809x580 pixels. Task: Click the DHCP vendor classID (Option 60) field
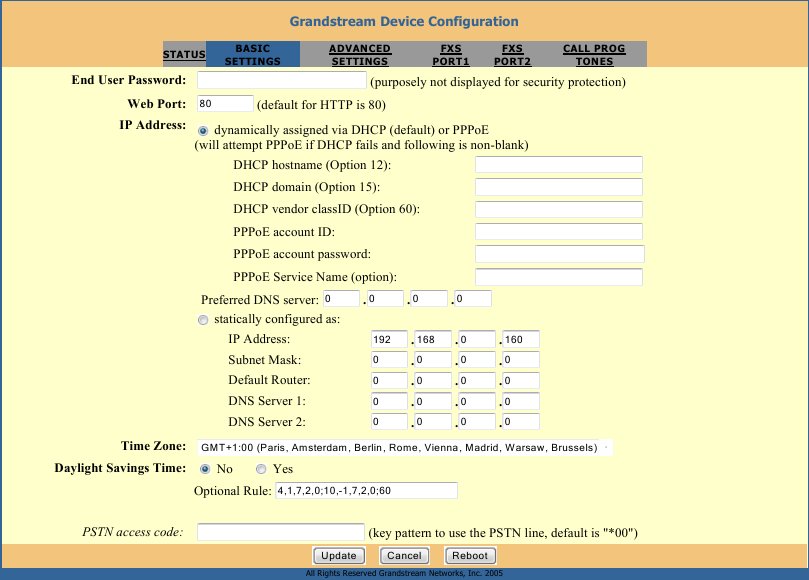[x=559, y=209]
